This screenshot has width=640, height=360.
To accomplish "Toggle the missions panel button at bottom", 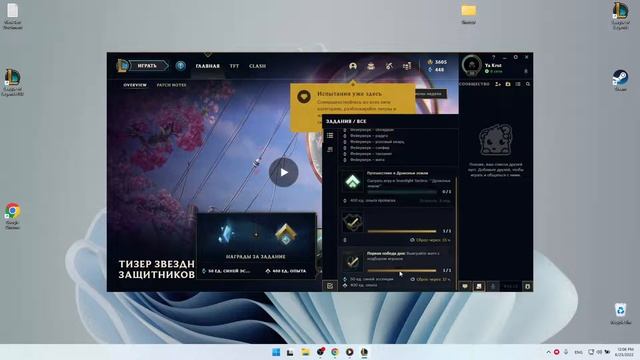I will (x=330, y=286).
